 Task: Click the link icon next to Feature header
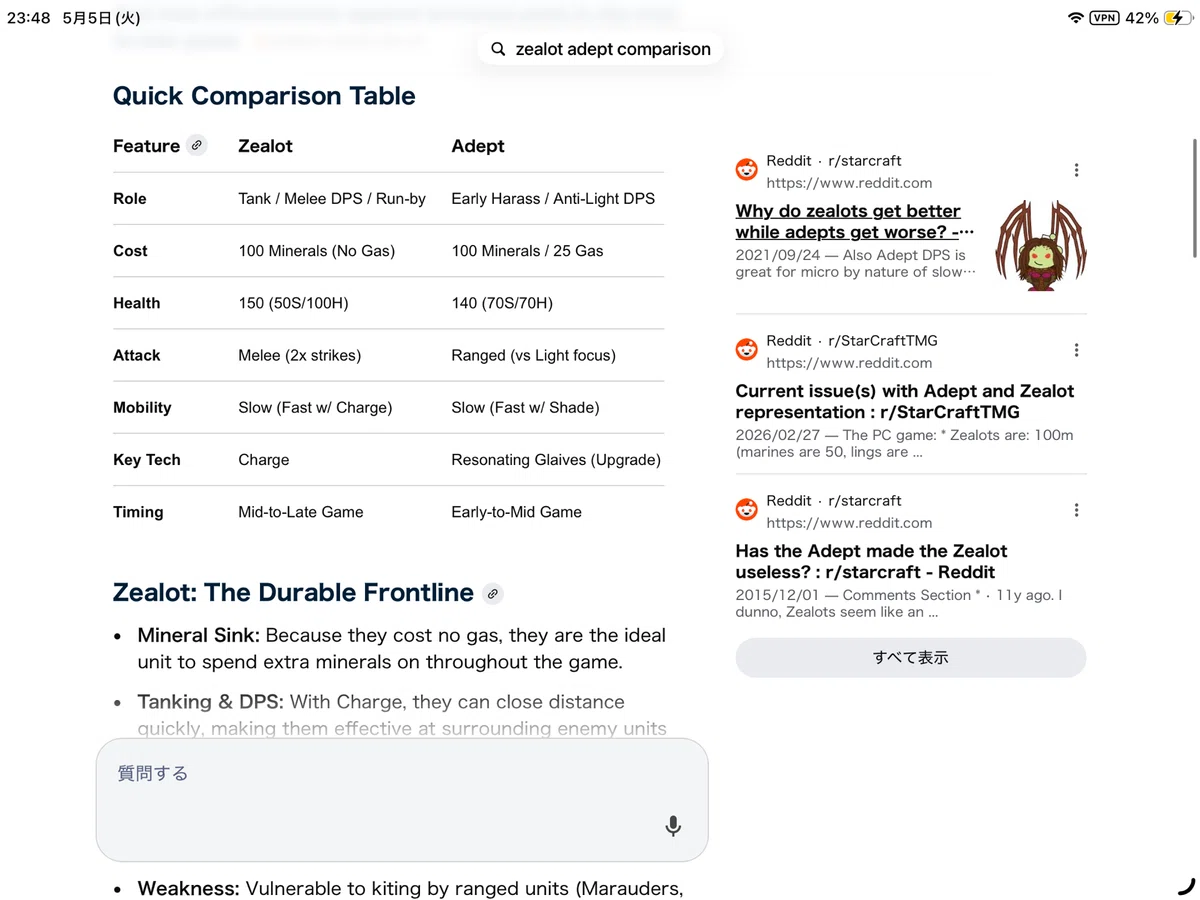[x=197, y=145]
